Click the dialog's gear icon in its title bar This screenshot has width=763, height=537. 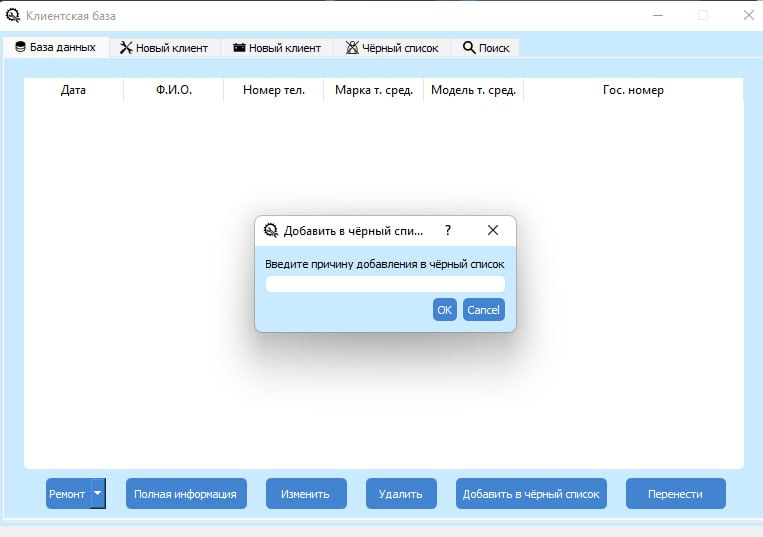[271, 230]
